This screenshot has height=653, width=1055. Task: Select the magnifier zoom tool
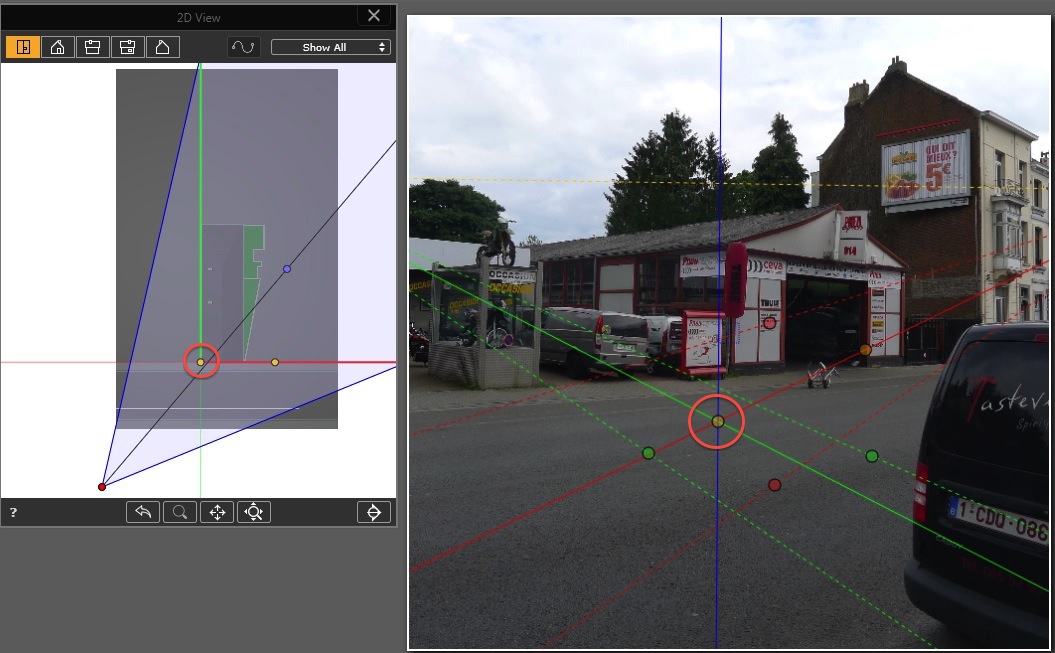click(180, 512)
